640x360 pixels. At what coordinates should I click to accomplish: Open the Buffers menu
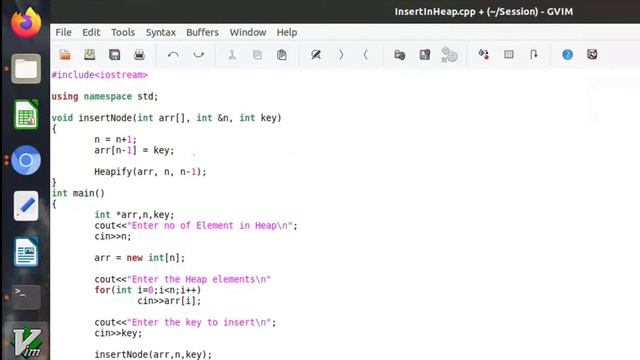pos(202,32)
